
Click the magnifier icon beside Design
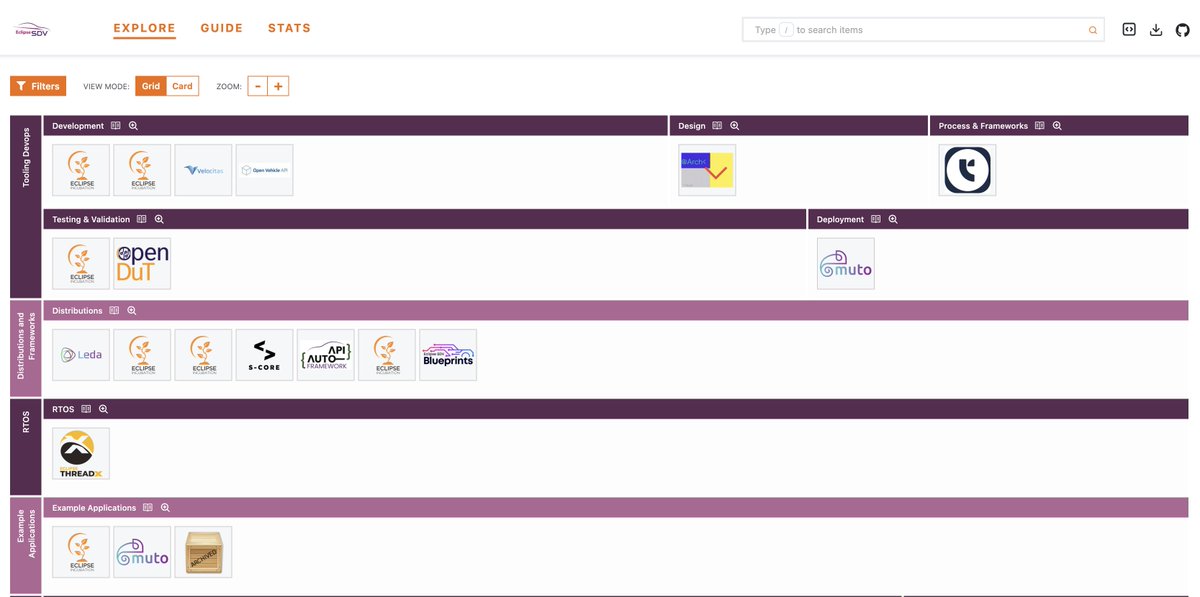(x=734, y=126)
